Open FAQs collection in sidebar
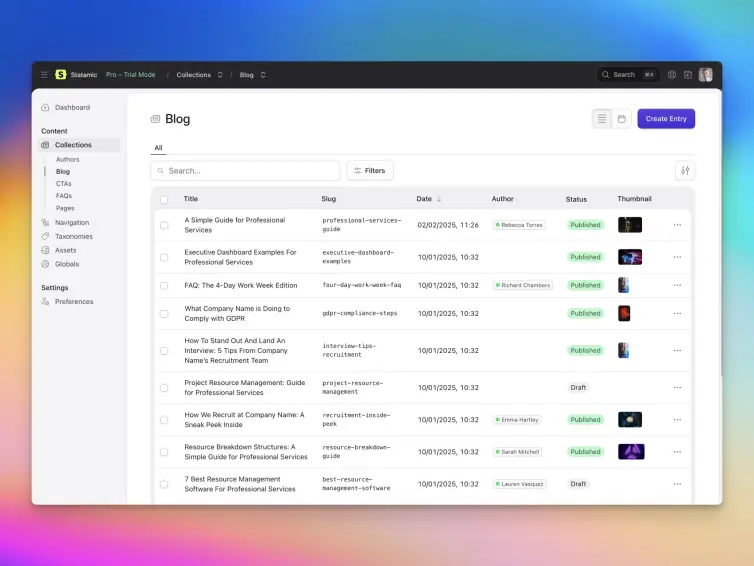The image size is (754, 566). [63, 196]
